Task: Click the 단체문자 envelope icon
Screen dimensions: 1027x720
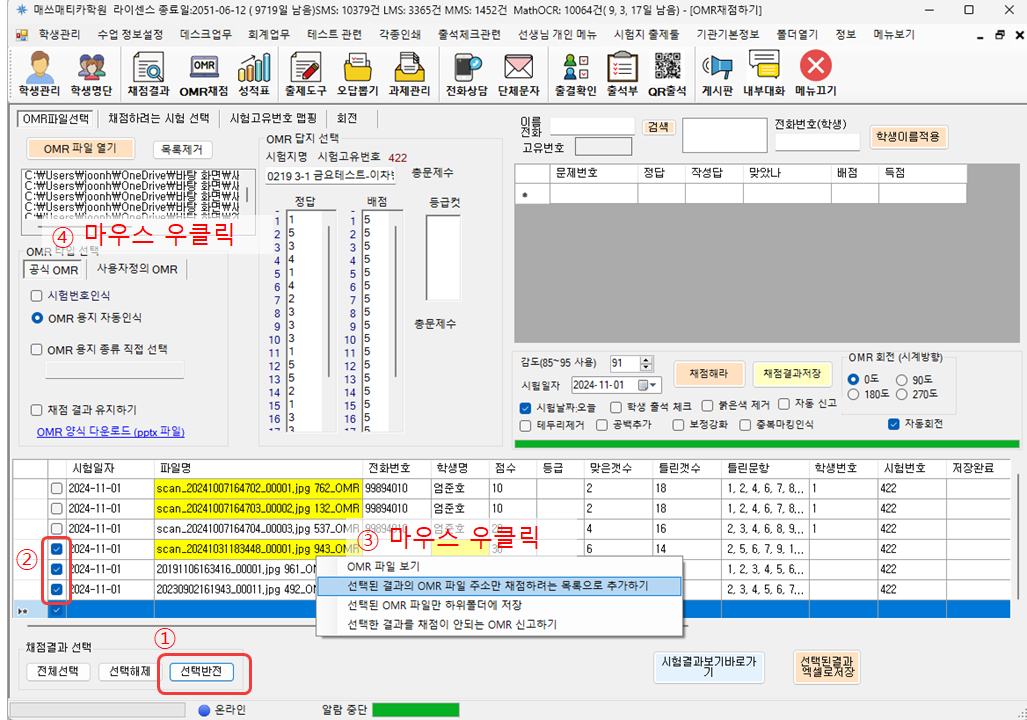Action: [517, 73]
